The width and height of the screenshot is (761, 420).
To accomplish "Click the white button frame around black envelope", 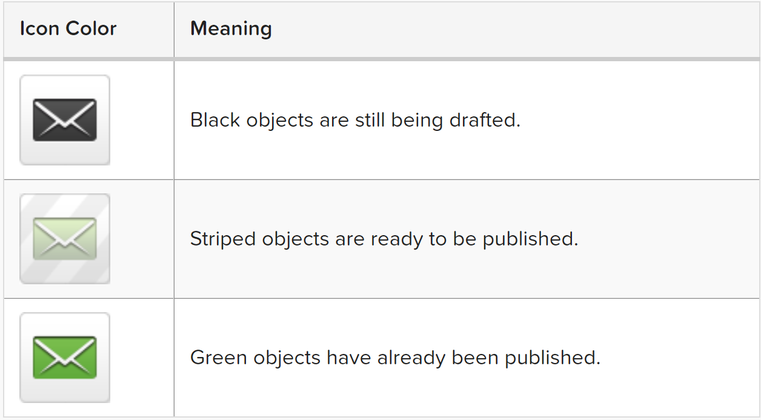I will pos(65,120).
